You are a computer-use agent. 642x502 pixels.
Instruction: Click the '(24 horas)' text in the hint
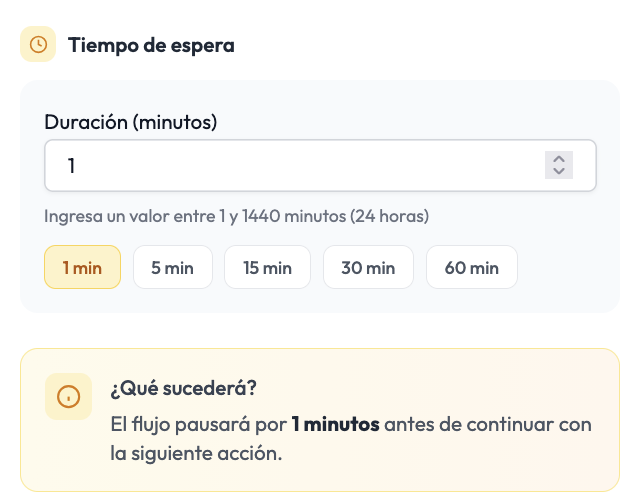pyautogui.click(x=389, y=216)
